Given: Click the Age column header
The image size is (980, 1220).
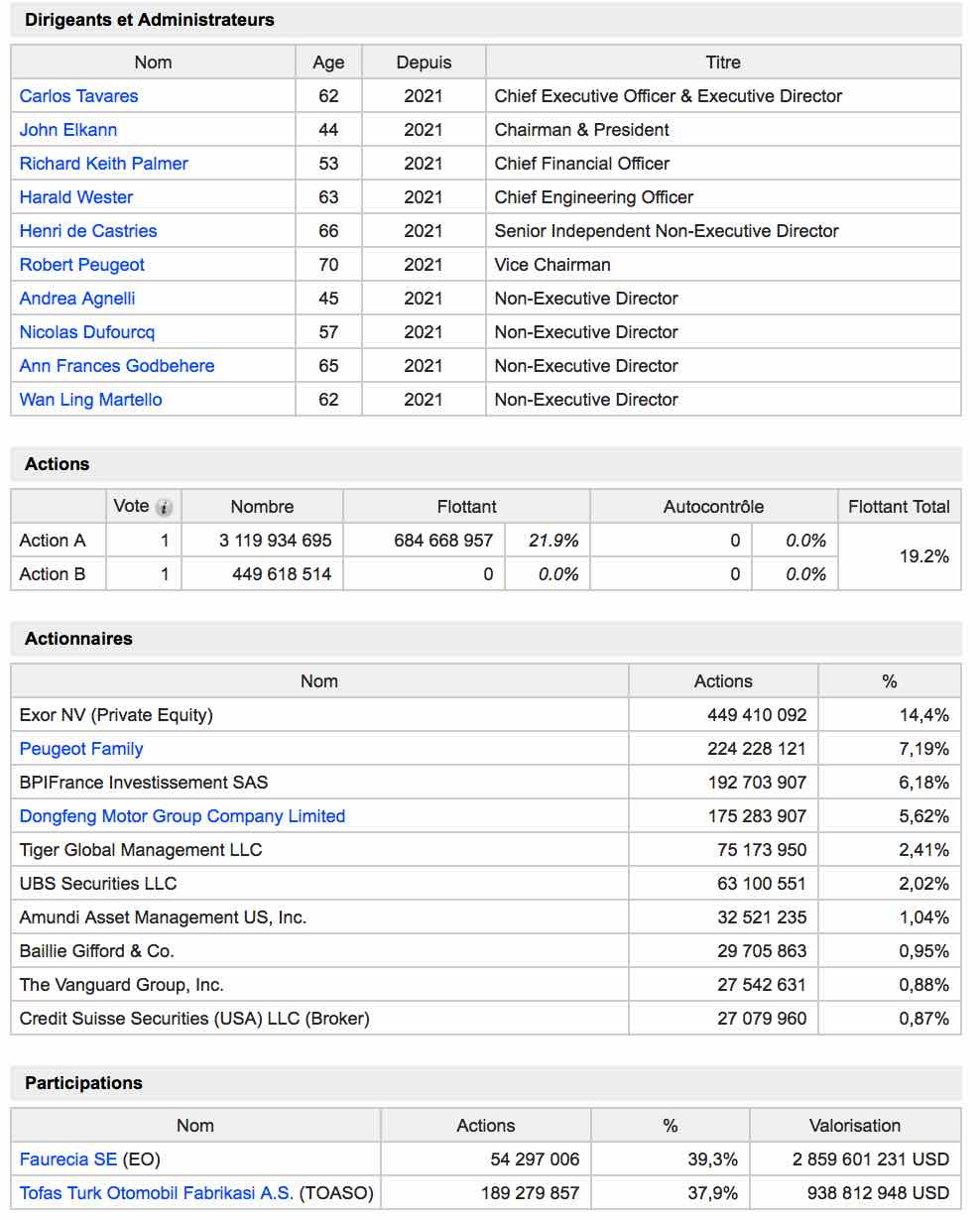Looking at the screenshot, I should click(x=328, y=62).
